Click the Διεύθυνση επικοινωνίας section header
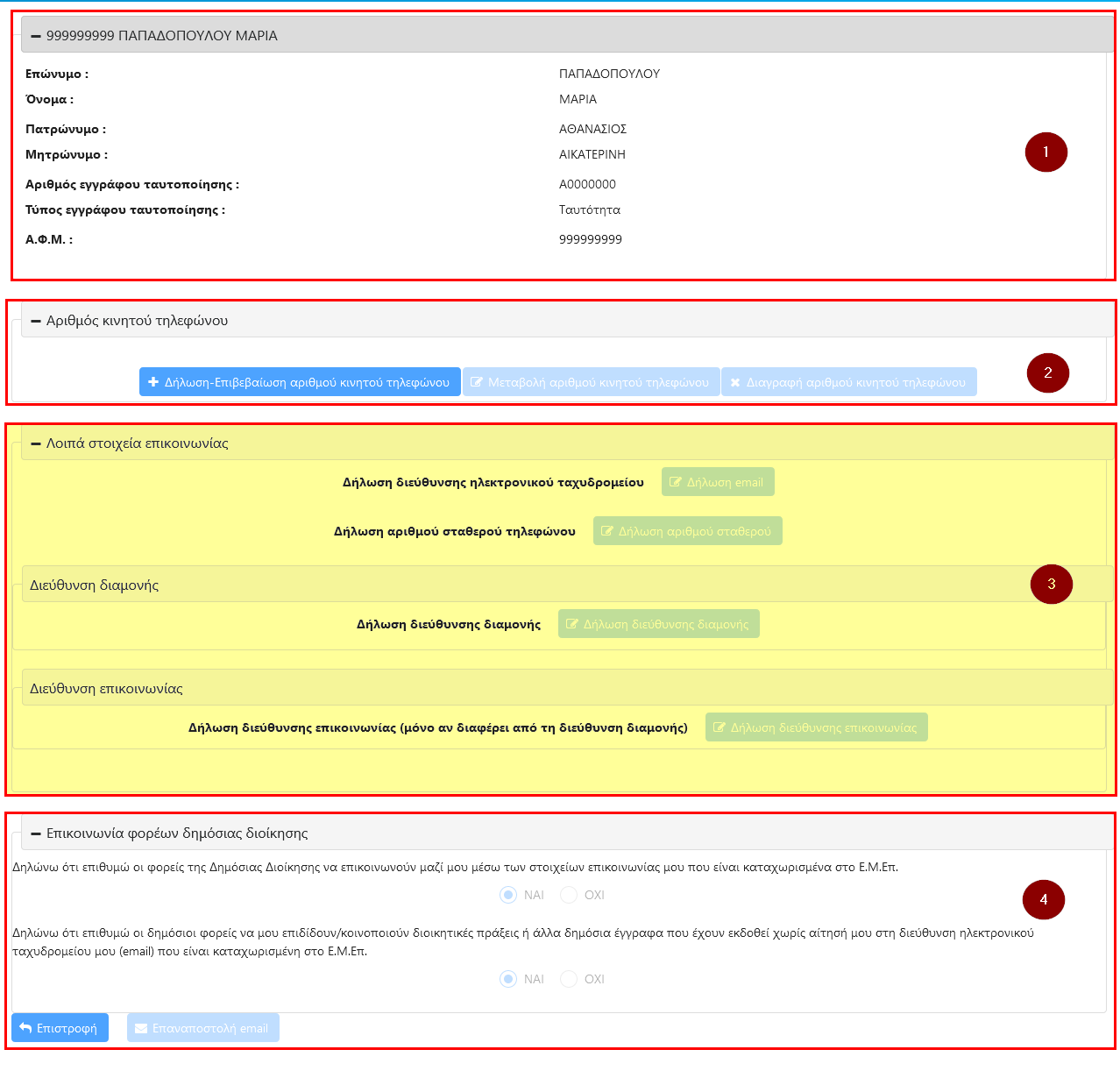 (x=106, y=688)
